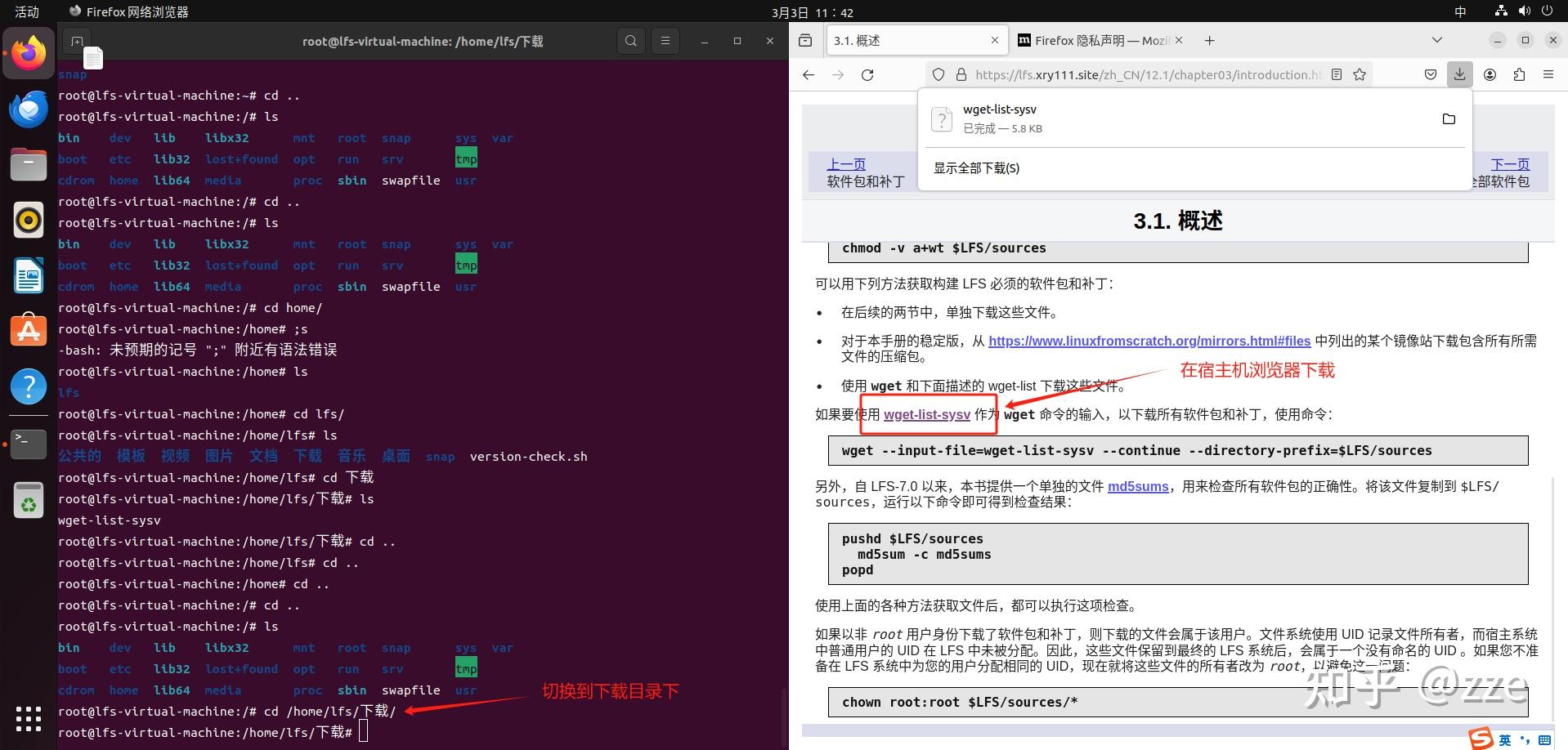The width and height of the screenshot is (1568, 750).
Task: Launch Terminal from the dock
Action: pos(29,444)
